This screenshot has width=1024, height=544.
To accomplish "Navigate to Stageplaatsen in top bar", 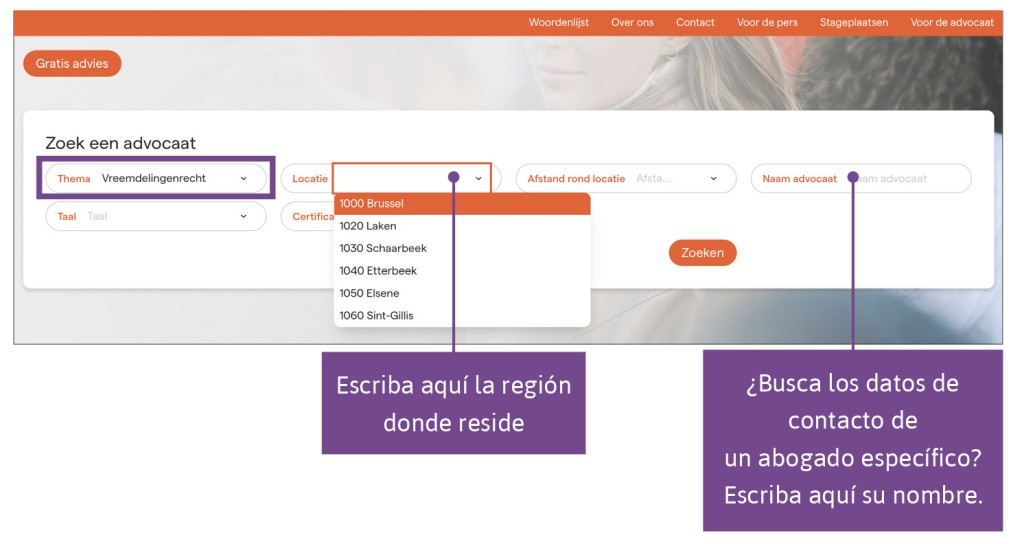I will coord(853,22).
